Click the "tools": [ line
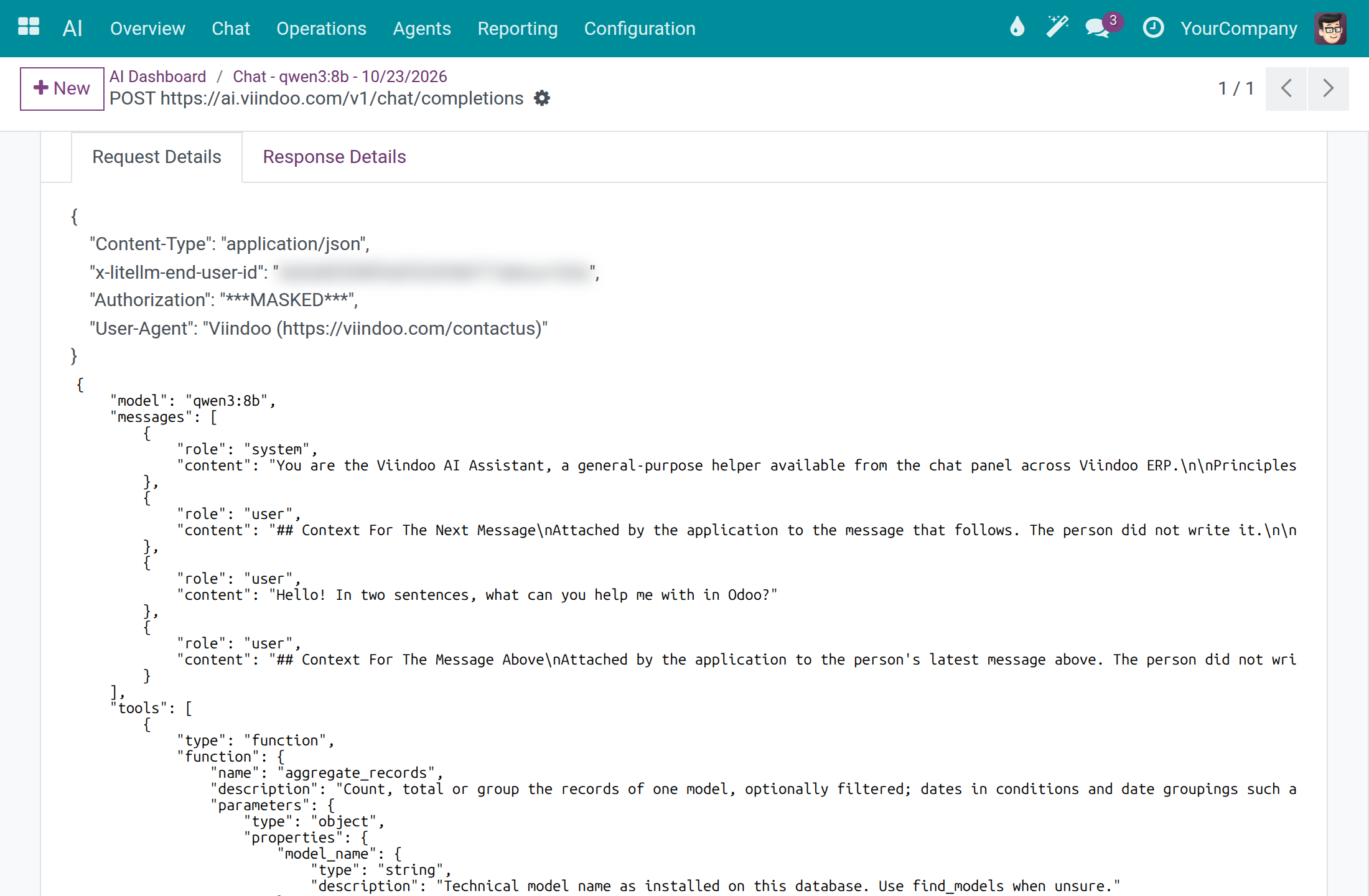The height and width of the screenshot is (896, 1369). click(x=151, y=708)
